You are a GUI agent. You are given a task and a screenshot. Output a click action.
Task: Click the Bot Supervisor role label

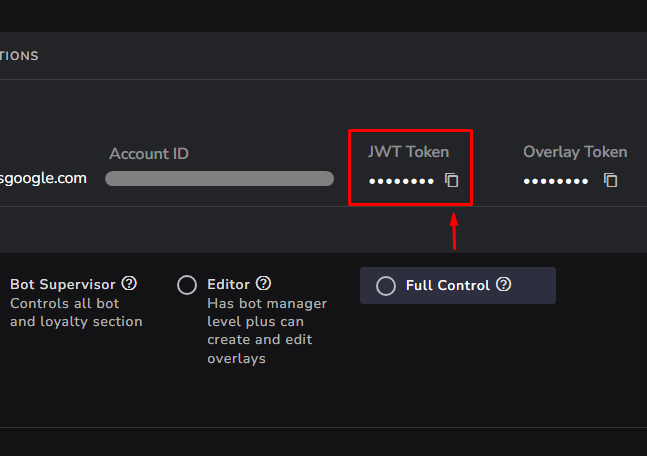[63, 284]
